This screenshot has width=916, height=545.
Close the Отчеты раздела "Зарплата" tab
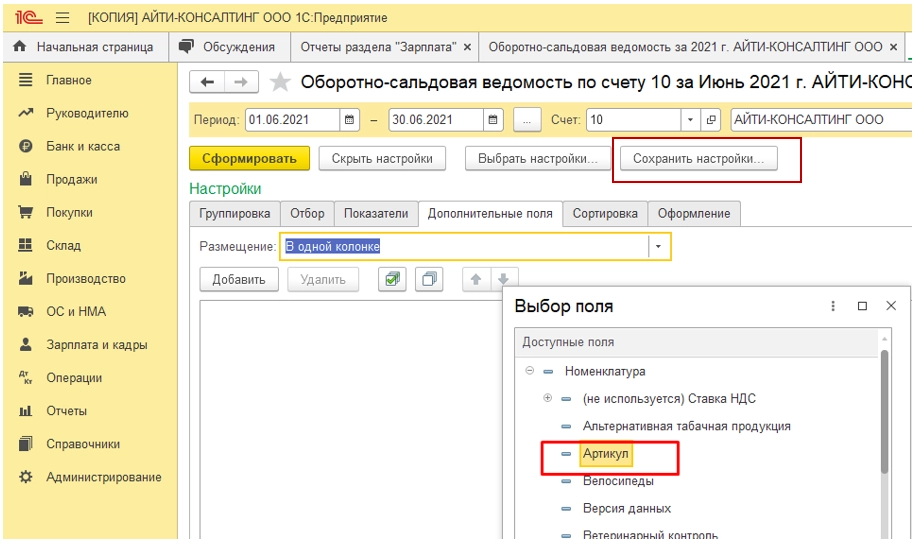(x=467, y=47)
